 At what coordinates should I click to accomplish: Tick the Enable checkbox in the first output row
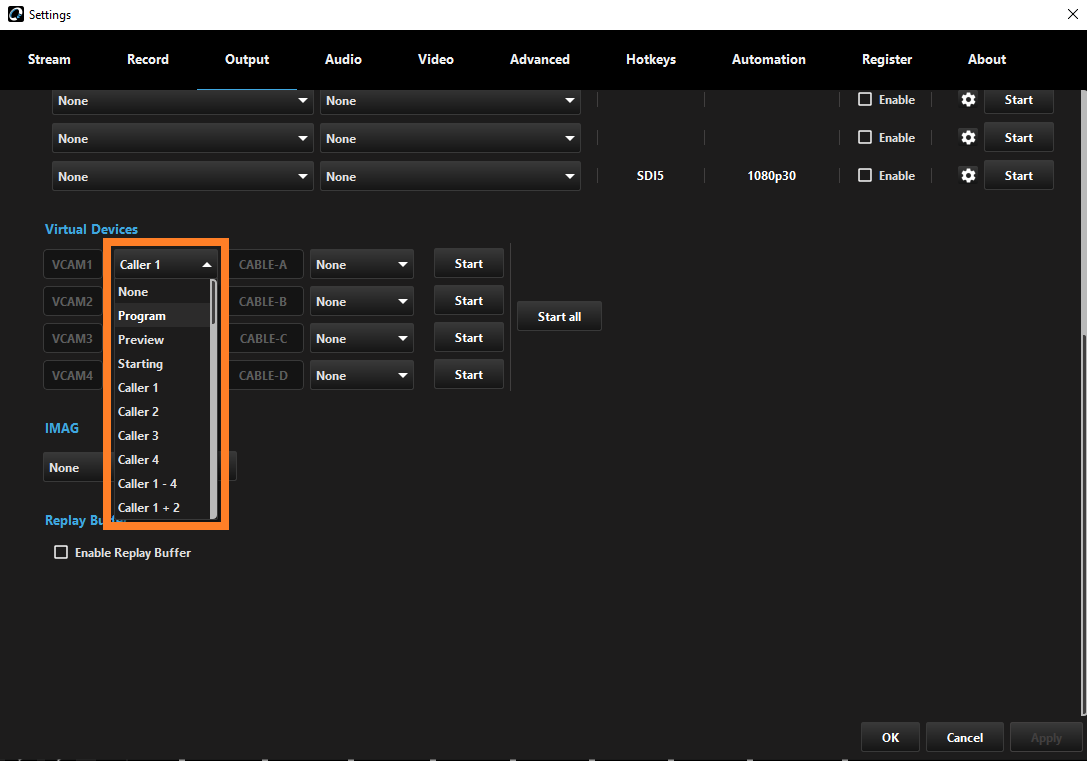coord(864,99)
